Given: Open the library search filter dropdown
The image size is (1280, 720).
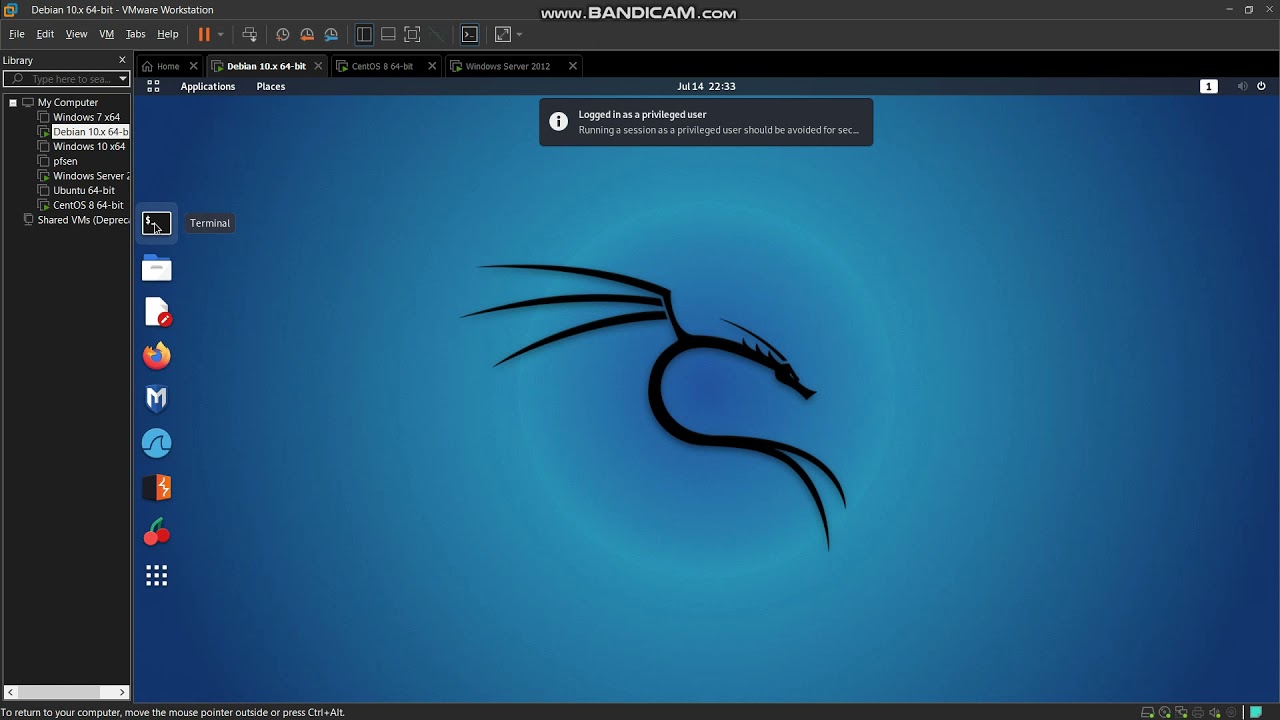Looking at the screenshot, I should pos(123,79).
